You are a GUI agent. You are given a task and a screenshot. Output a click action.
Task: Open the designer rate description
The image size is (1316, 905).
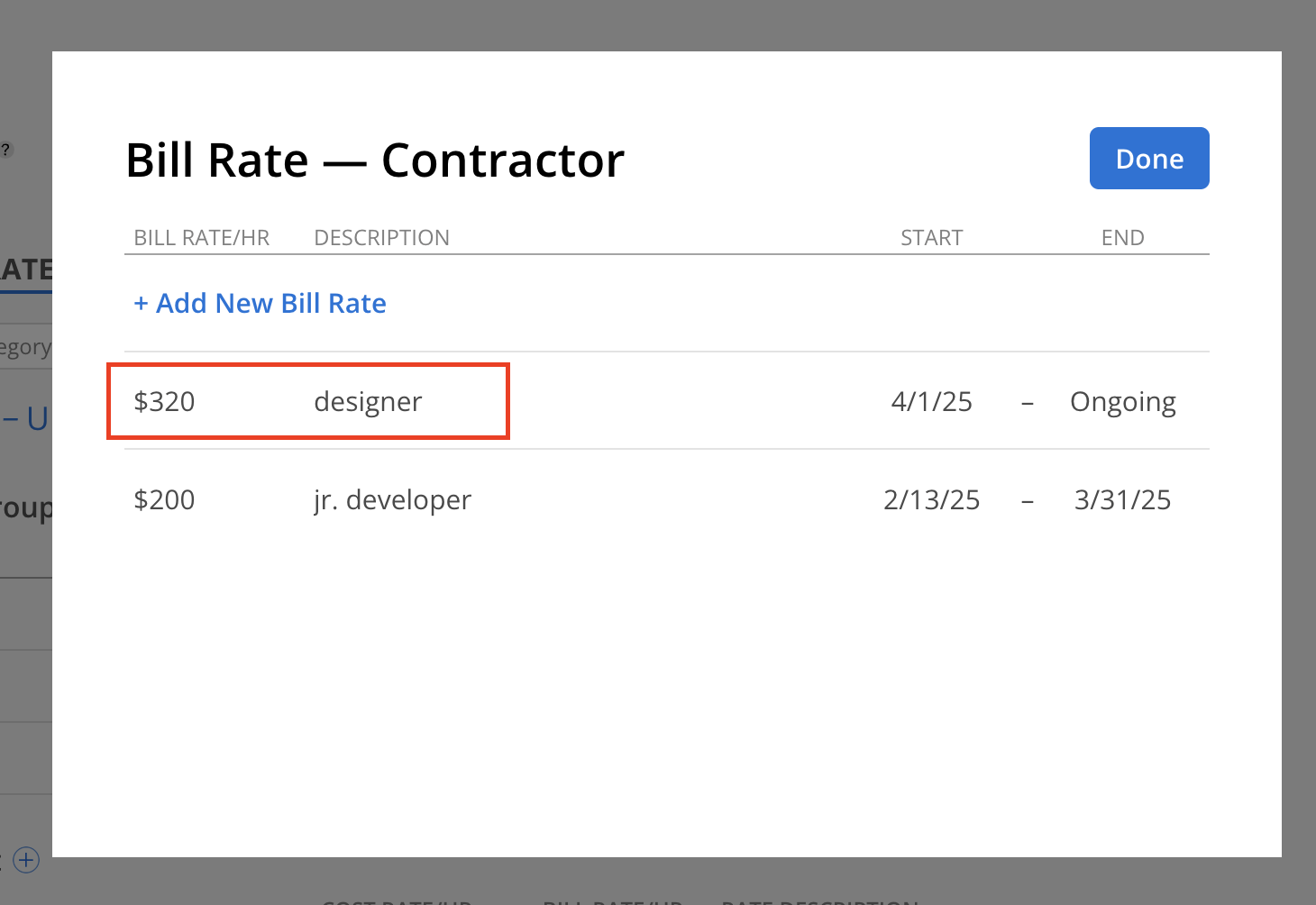click(368, 402)
